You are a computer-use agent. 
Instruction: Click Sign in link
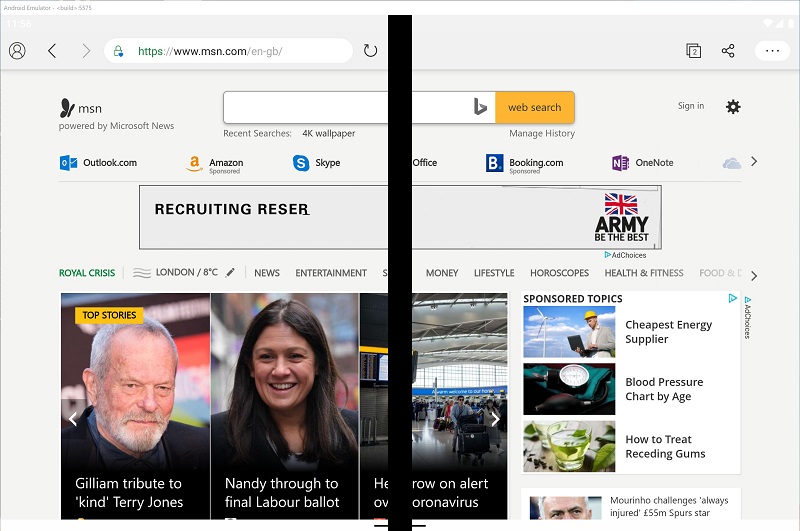[x=691, y=106]
